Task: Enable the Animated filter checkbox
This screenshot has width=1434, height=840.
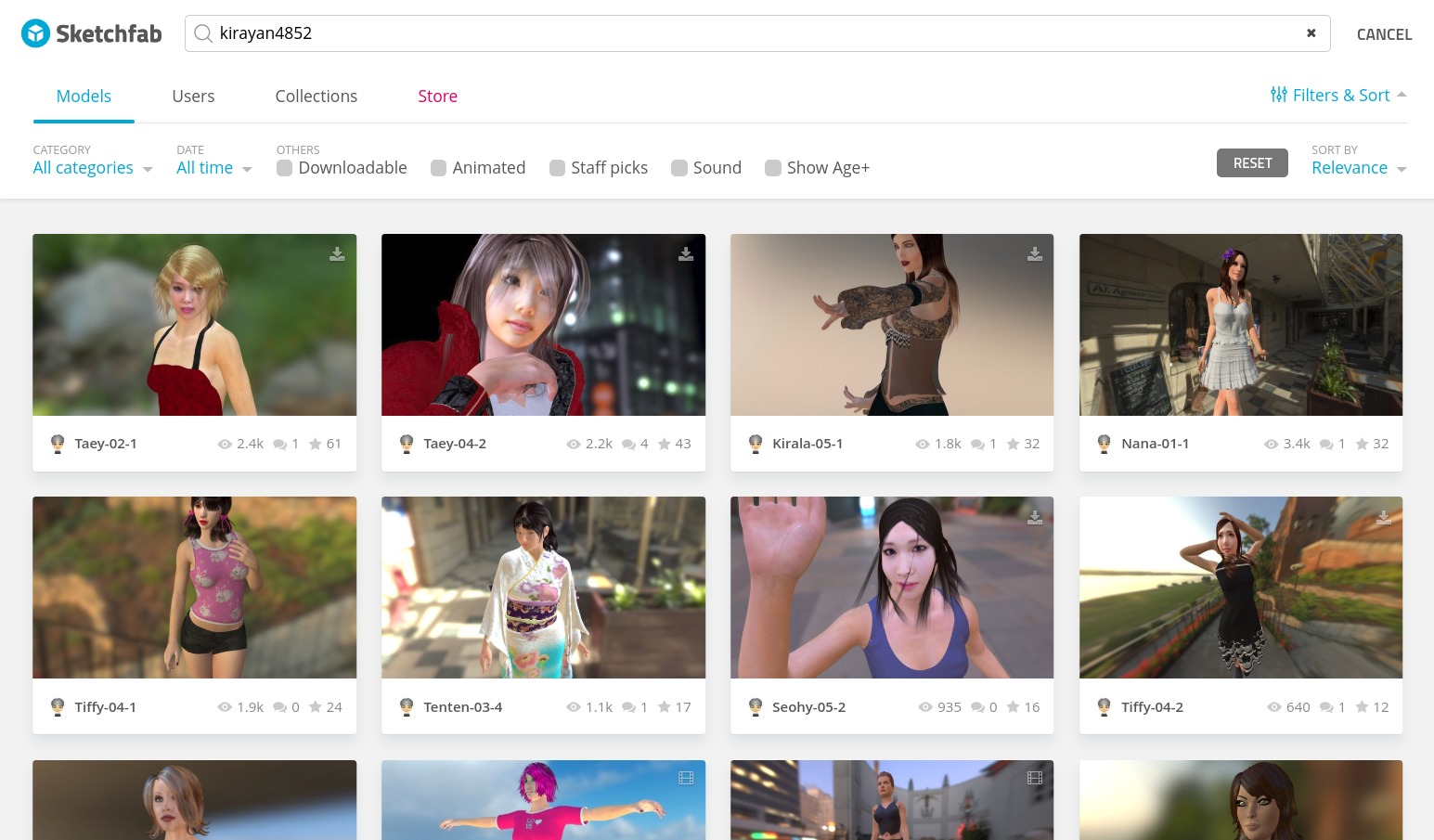Action: coord(439,168)
